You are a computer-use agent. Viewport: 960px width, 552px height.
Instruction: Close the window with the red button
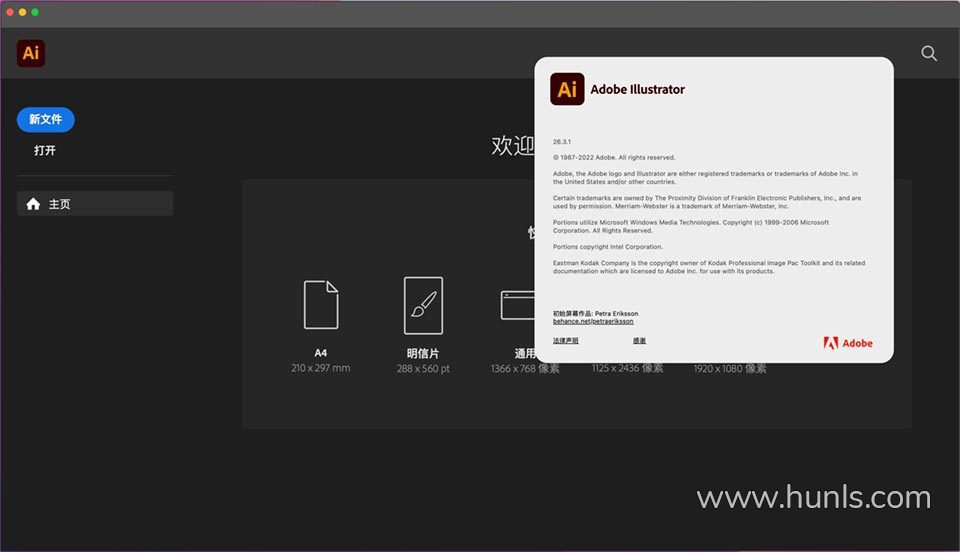pyautogui.click(x=10, y=12)
